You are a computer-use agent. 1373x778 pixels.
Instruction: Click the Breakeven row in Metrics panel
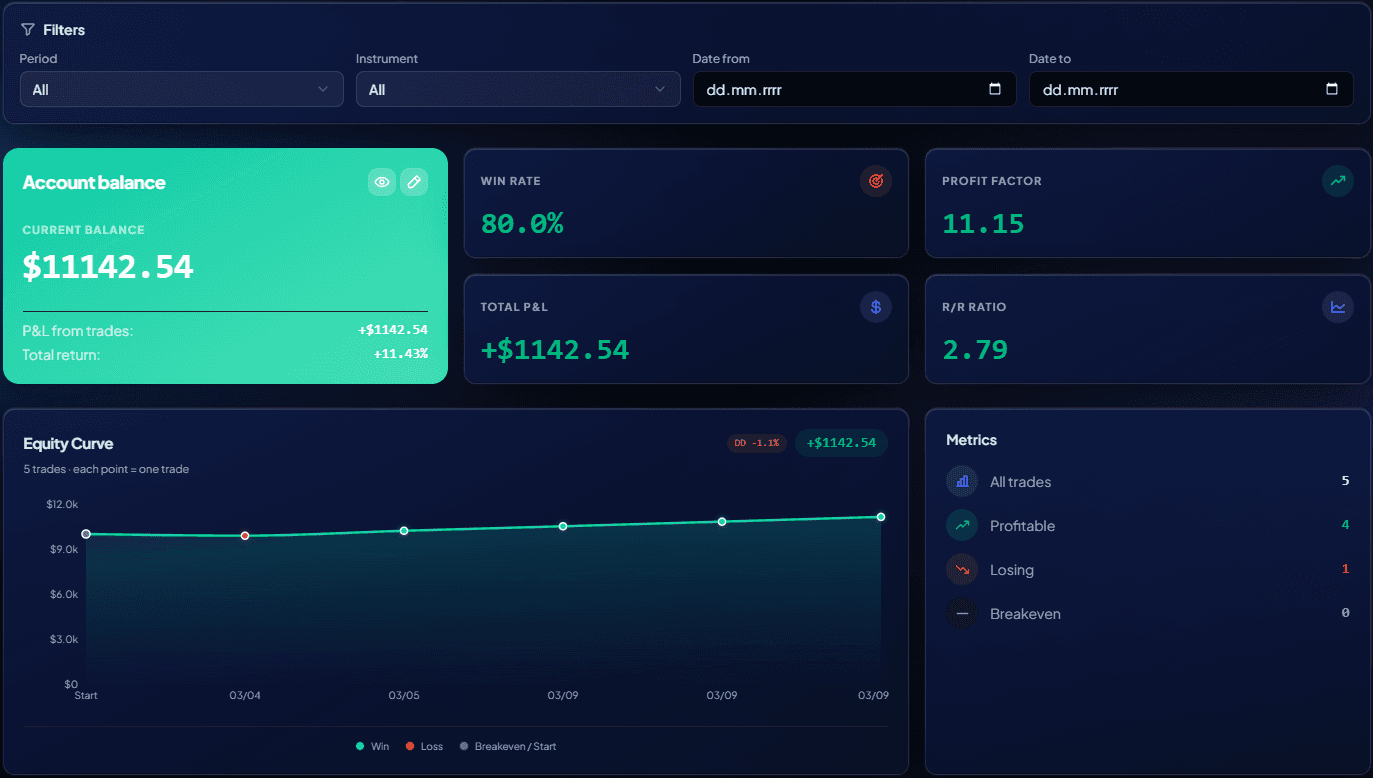pyautogui.click(x=1024, y=613)
